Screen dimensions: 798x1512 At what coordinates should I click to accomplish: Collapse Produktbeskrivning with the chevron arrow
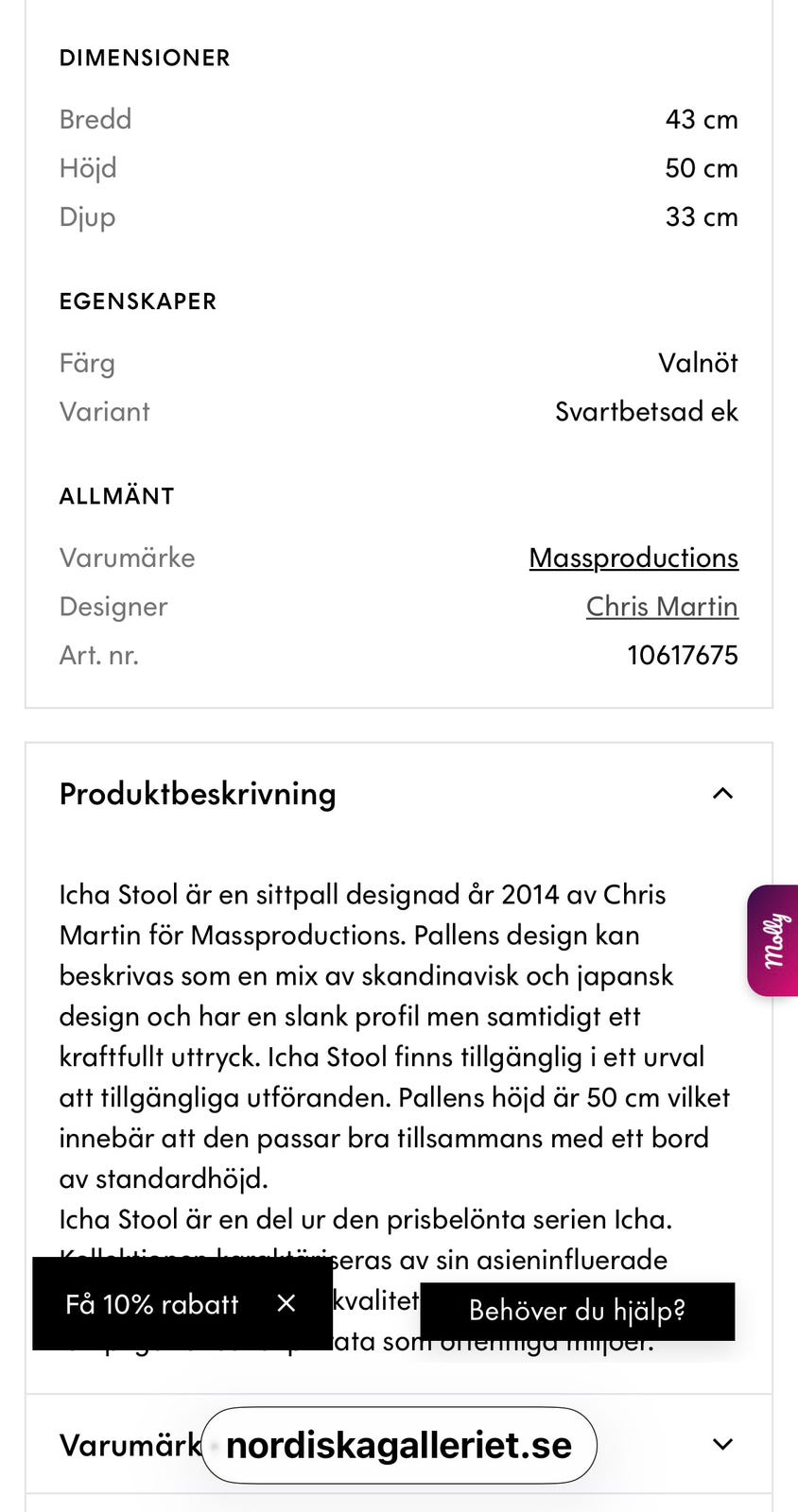point(722,794)
